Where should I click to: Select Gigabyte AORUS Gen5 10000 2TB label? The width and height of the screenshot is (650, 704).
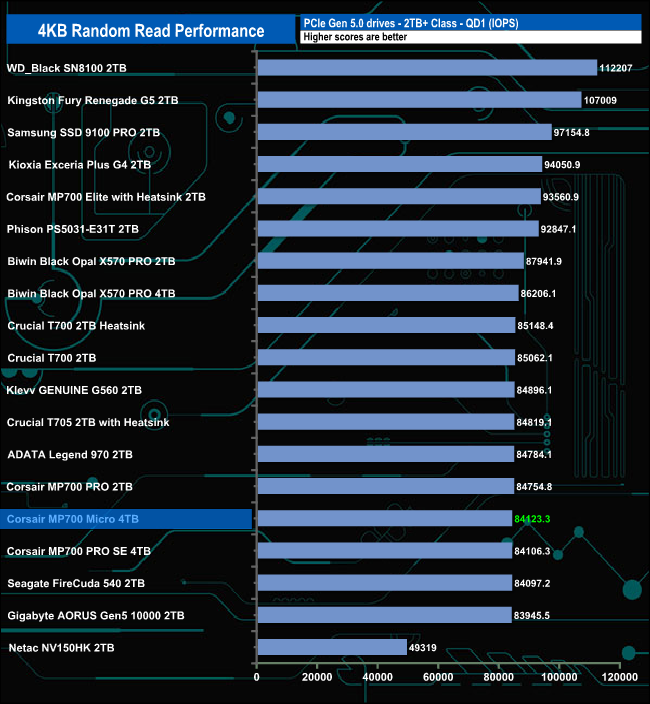pyautogui.click(x=96, y=616)
